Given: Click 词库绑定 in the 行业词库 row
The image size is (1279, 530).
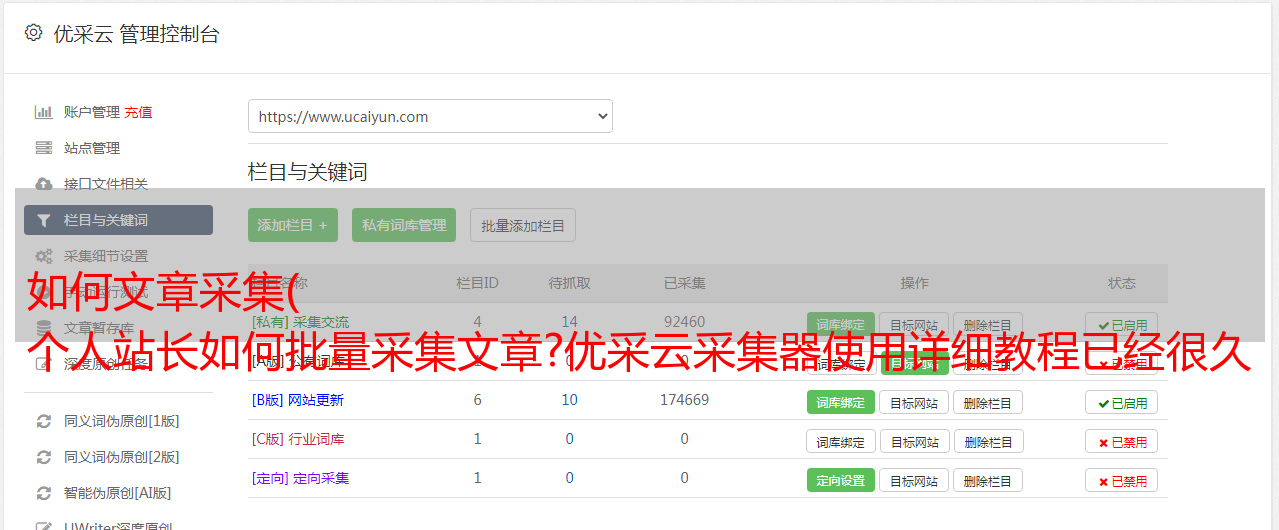Looking at the screenshot, I should (840, 441).
